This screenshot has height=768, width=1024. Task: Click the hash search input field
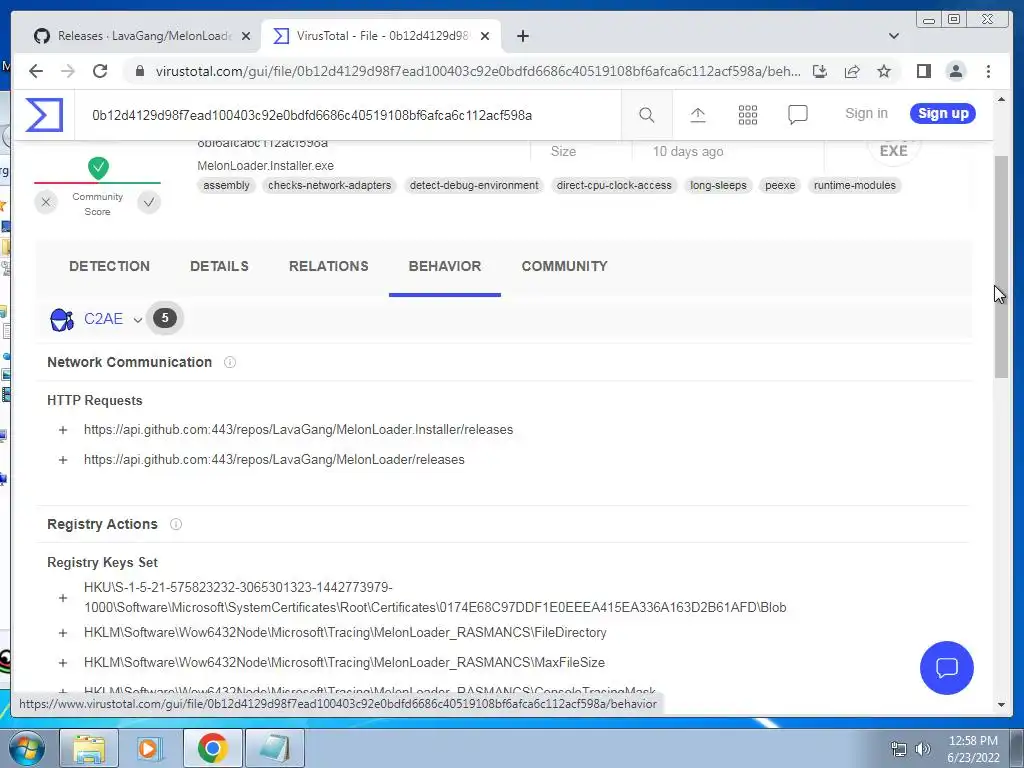tap(347, 116)
